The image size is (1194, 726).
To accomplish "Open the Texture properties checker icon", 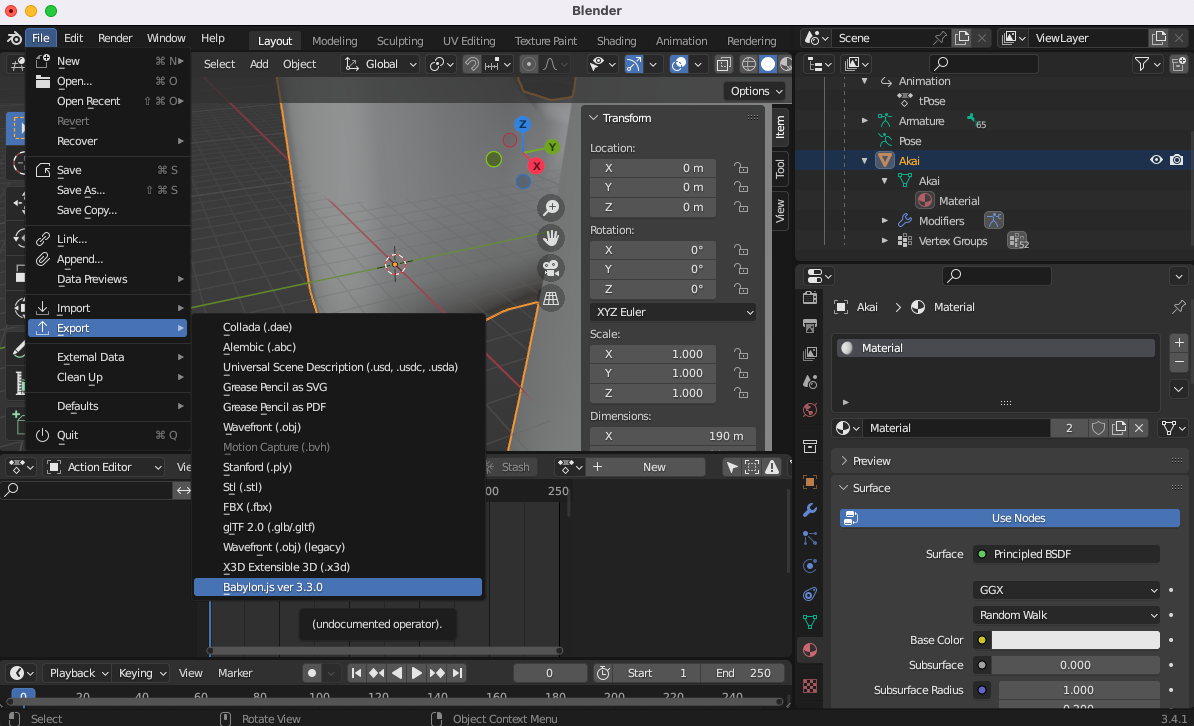I will click(809, 686).
